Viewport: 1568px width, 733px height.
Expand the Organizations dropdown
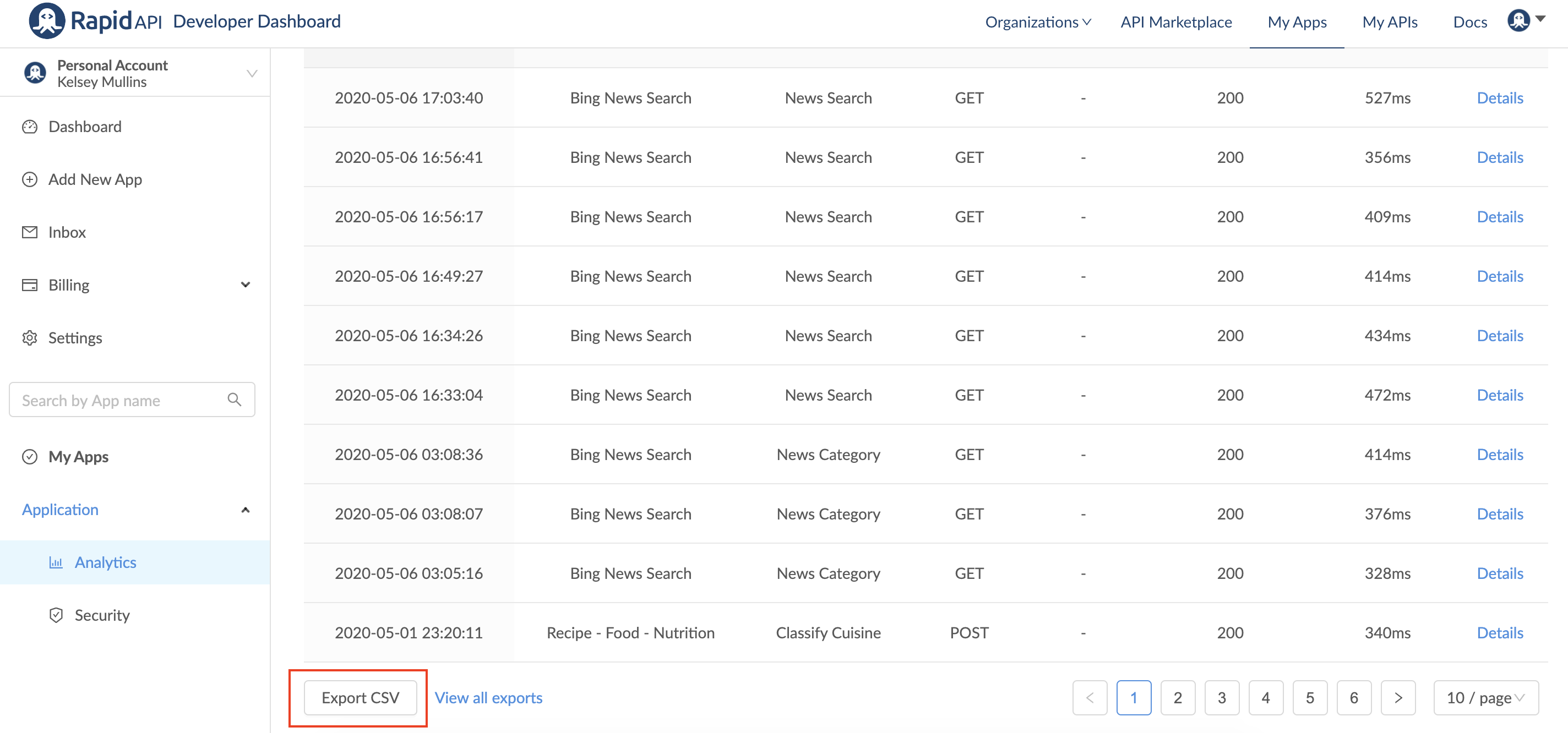tap(1038, 22)
